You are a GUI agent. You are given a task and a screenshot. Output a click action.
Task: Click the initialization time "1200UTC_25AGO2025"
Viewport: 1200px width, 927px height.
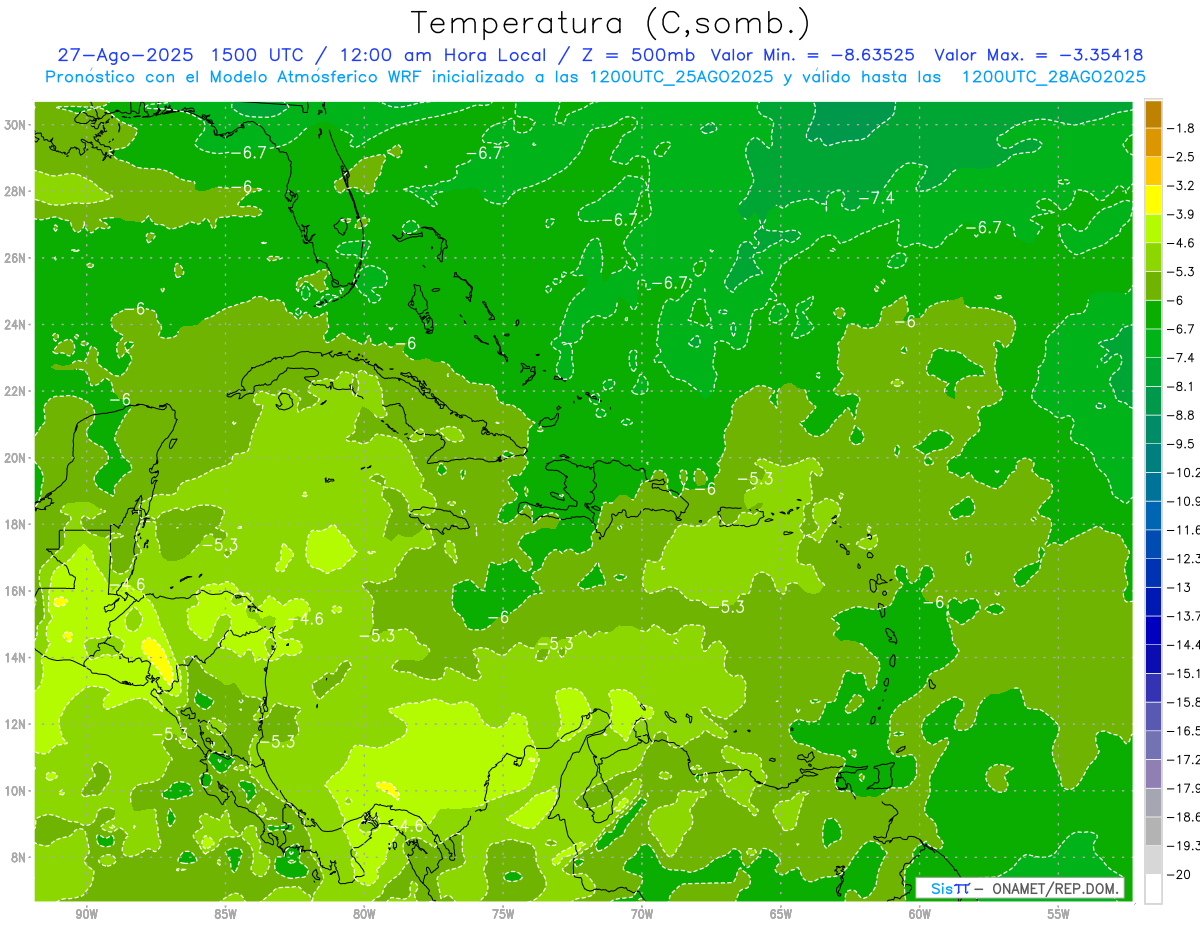pyautogui.click(x=680, y=77)
